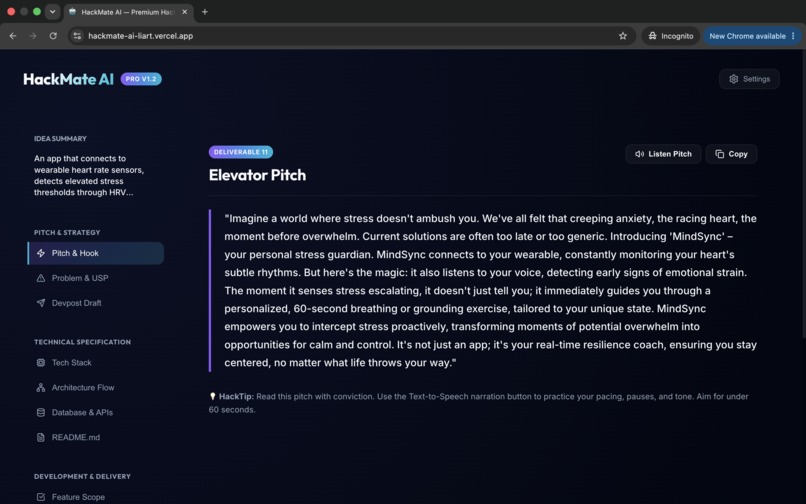
Task: Open Database & APIs section
Action: (96, 412)
